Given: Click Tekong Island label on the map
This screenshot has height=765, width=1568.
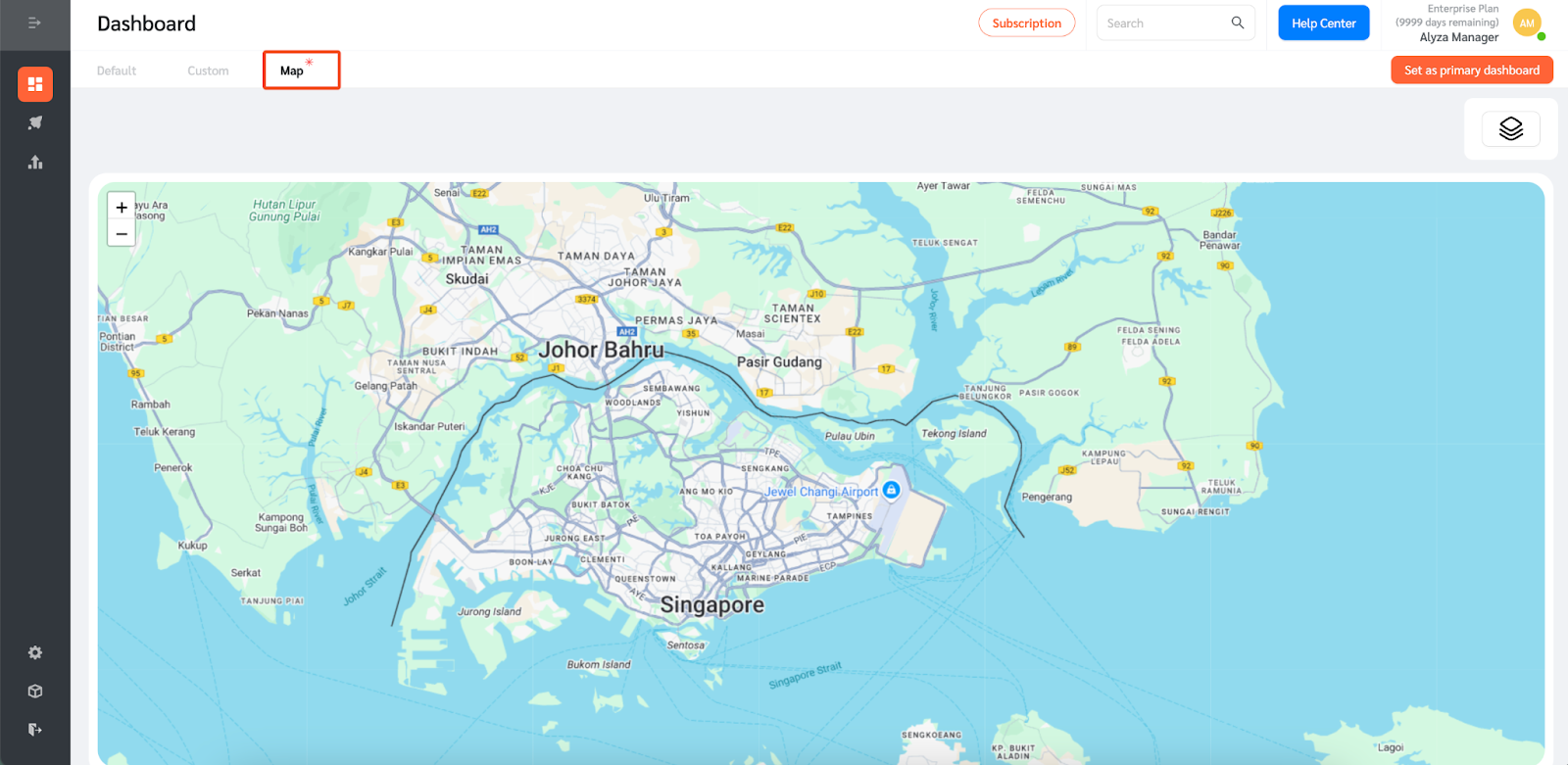Looking at the screenshot, I should pyautogui.click(x=954, y=433).
